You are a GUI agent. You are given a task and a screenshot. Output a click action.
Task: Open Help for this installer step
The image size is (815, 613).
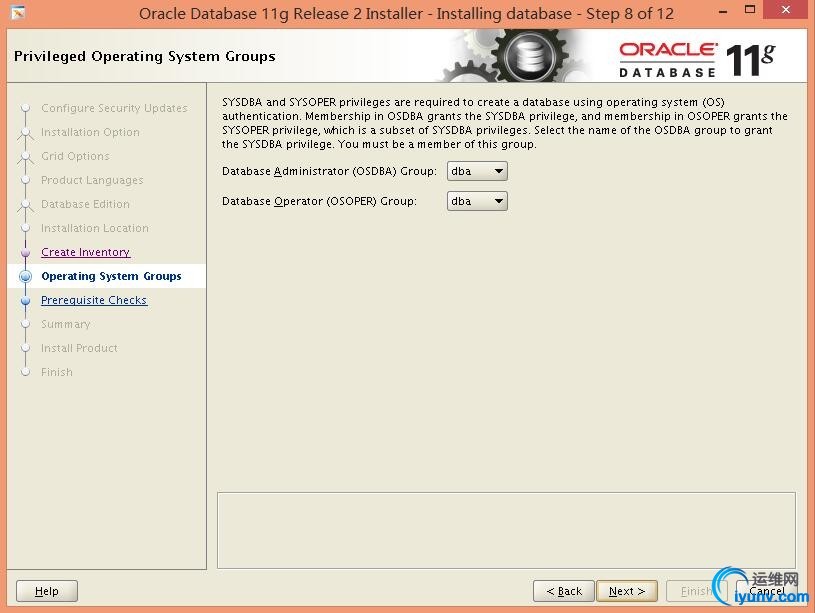click(47, 591)
